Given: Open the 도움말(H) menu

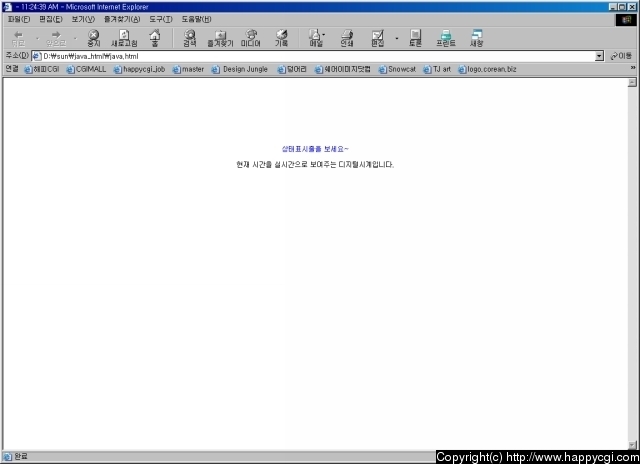Looking at the screenshot, I should [196, 19].
